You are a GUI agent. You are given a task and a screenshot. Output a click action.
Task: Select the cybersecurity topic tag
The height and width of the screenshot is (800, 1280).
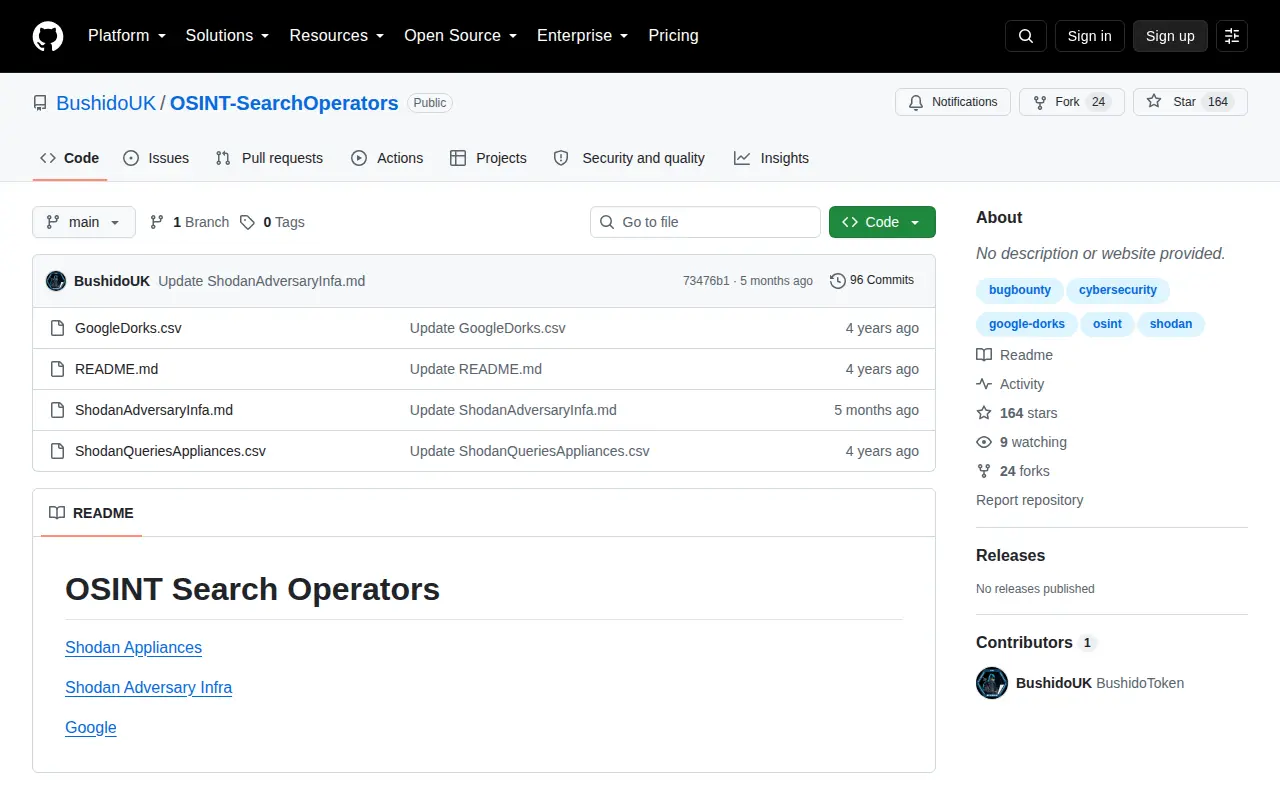tap(1118, 290)
